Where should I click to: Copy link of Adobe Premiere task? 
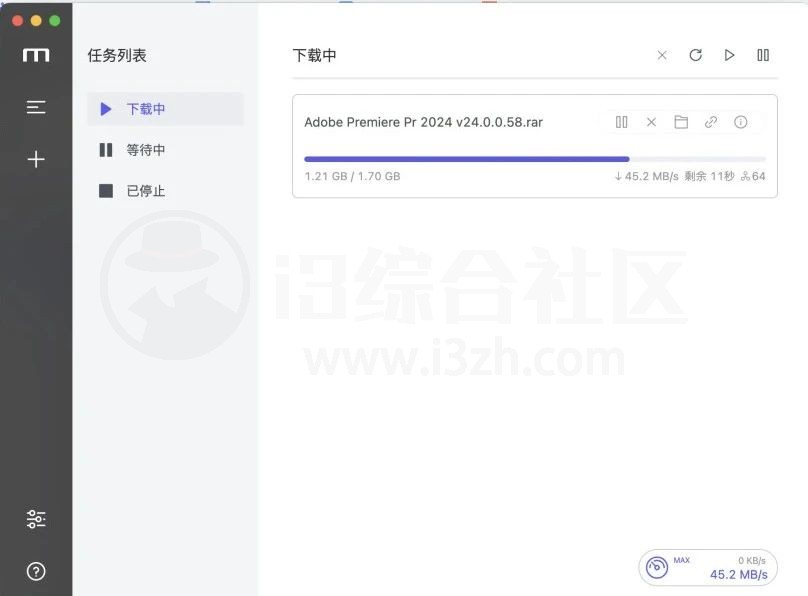[x=711, y=122]
